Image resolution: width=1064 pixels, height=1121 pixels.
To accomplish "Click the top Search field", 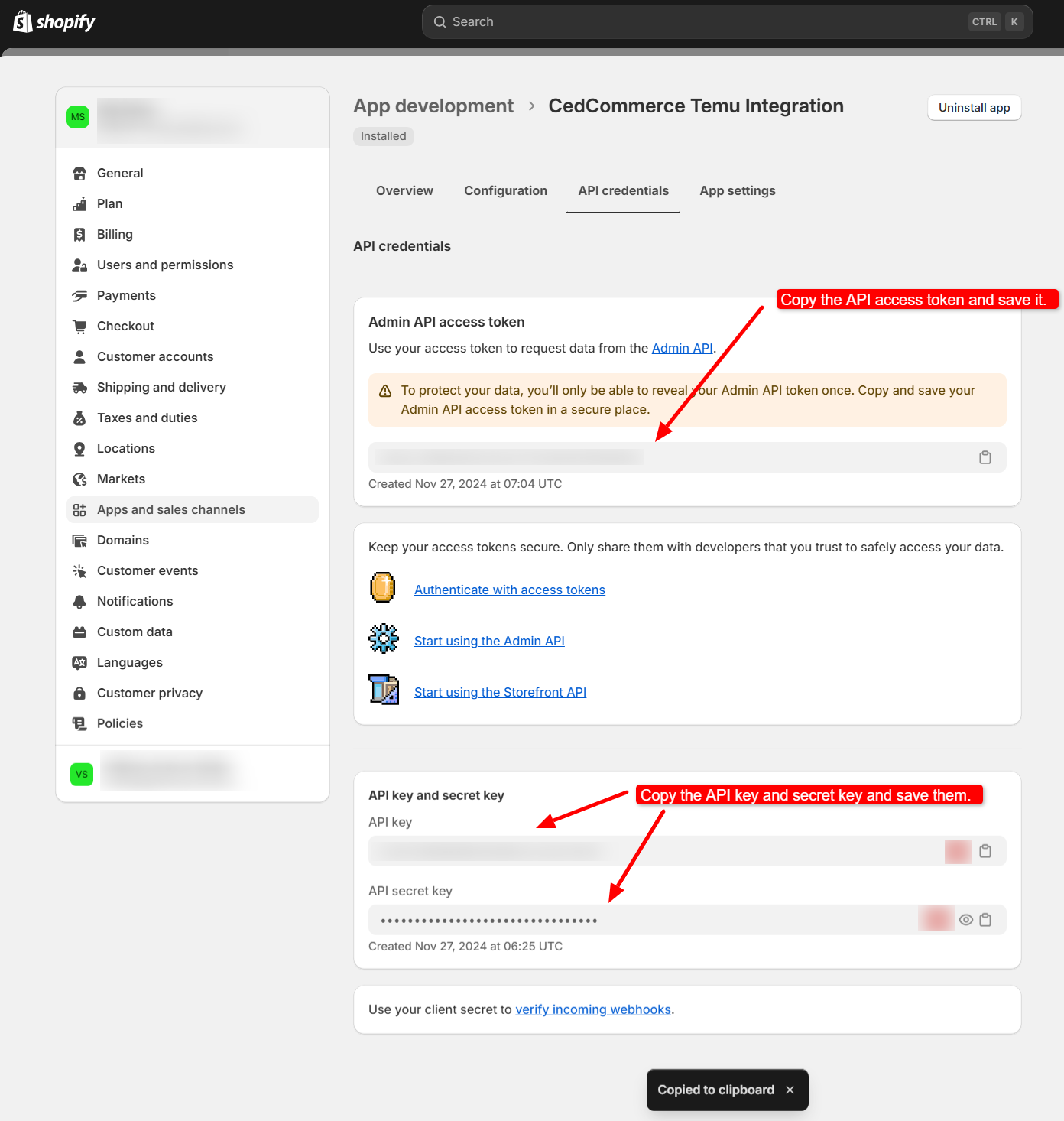I will tap(728, 22).
